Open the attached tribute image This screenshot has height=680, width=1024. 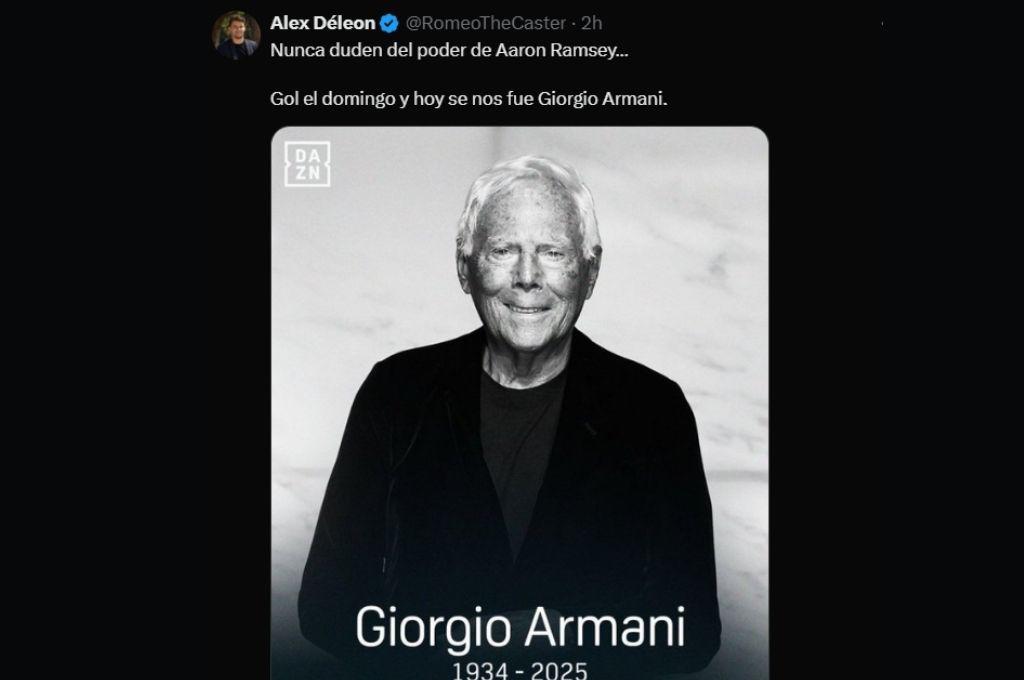click(x=520, y=403)
